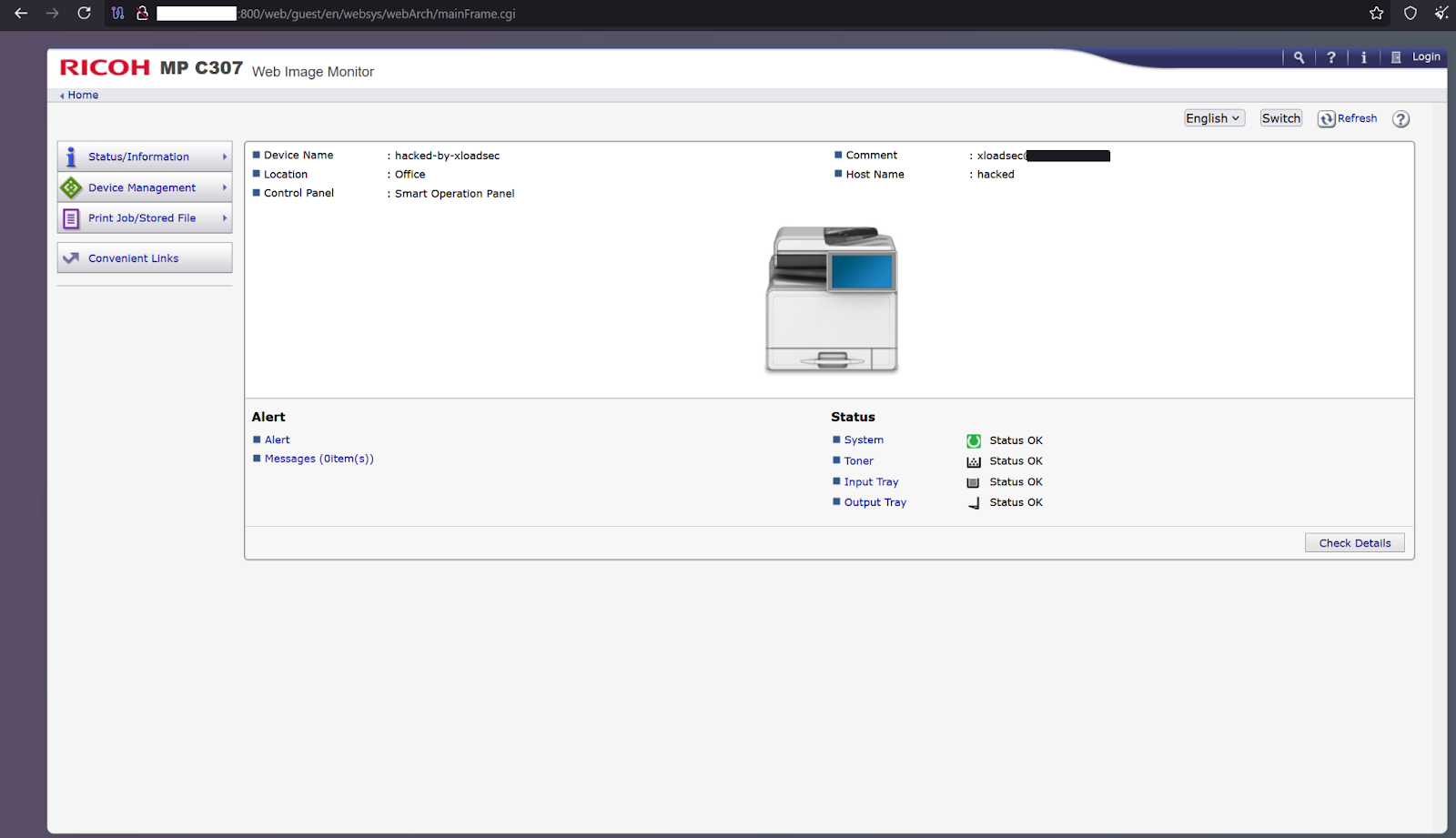Open the Toner status link
Screen dimensions: 1456x838
858,461
